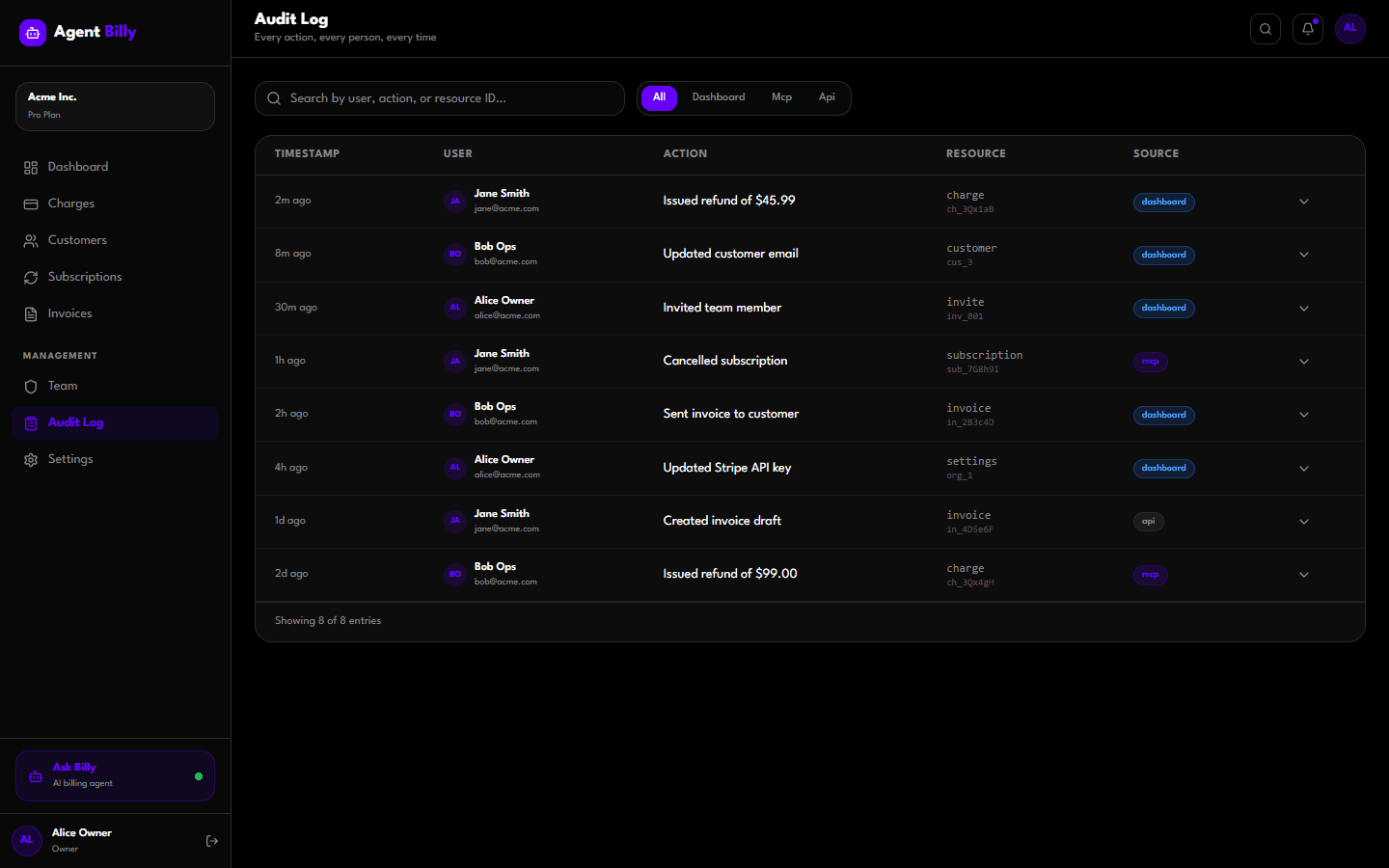Filter the log by Api source

827,97
